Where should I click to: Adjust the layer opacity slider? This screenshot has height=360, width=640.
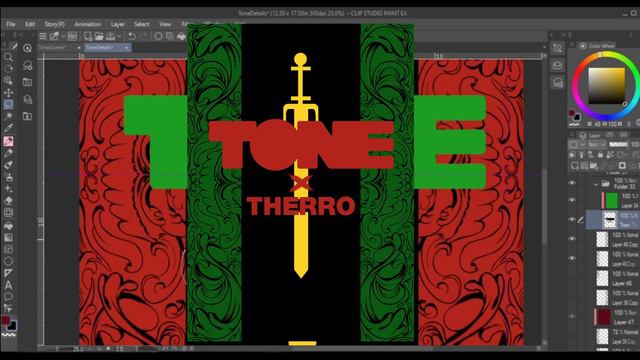618,144
